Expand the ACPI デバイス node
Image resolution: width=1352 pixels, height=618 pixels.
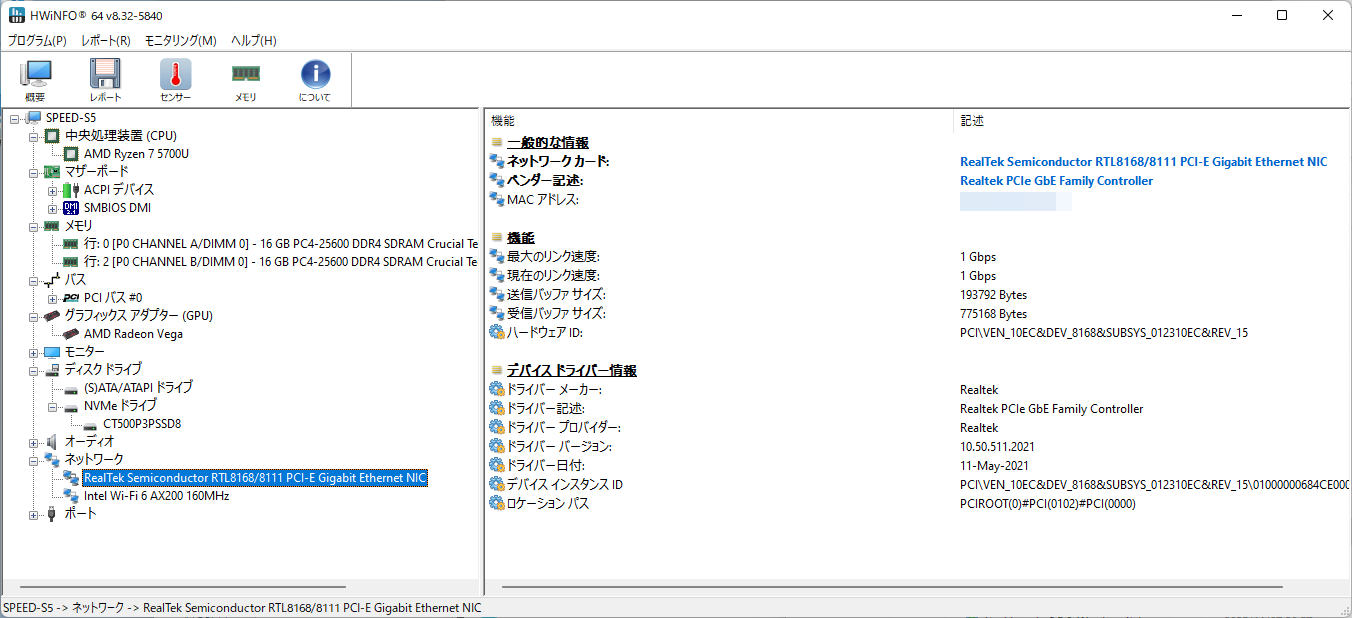pyautogui.click(x=52, y=190)
